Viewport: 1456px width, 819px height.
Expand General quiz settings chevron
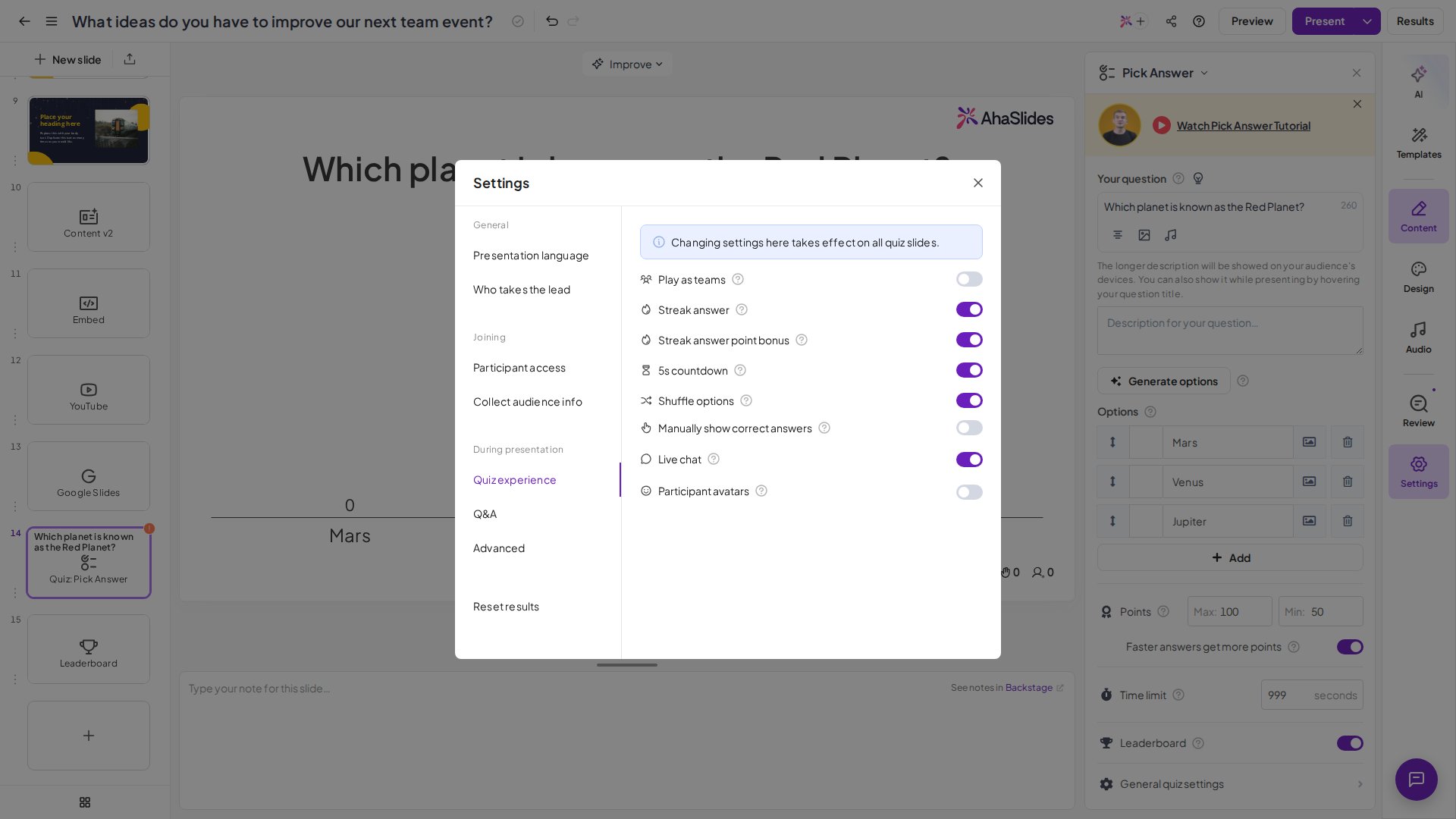(1360, 784)
